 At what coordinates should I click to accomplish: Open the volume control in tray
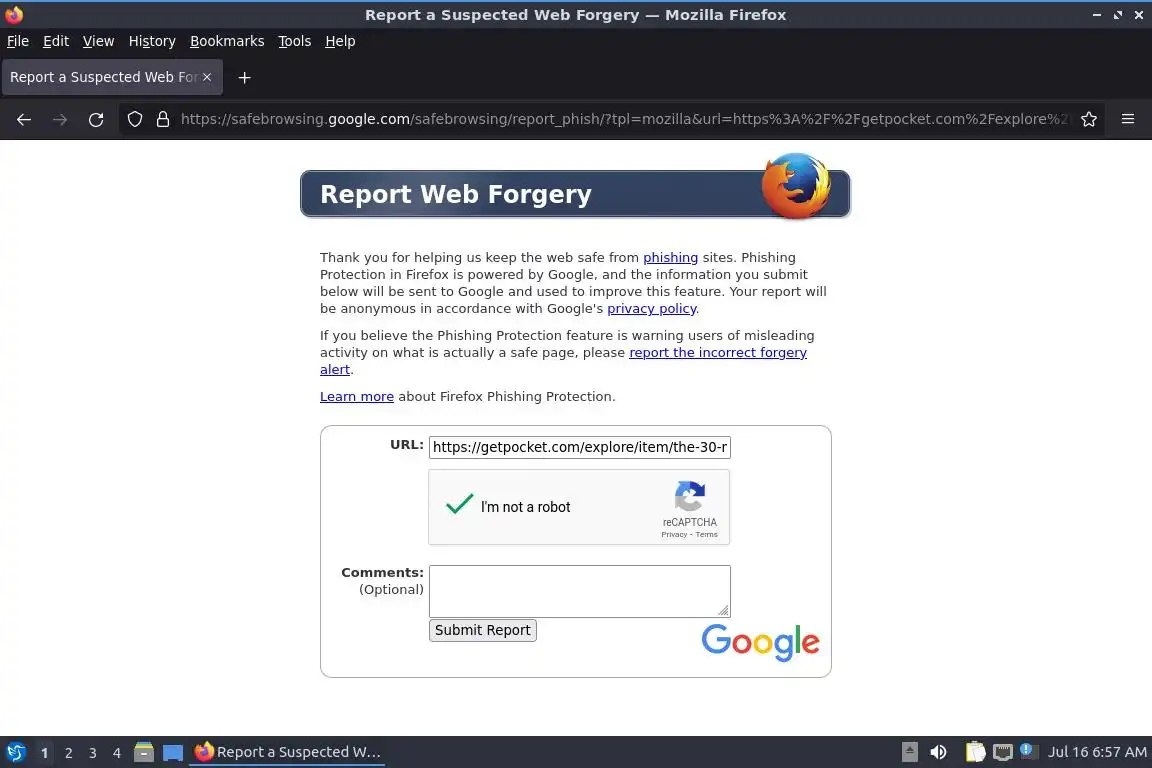(x=938, y=752)
